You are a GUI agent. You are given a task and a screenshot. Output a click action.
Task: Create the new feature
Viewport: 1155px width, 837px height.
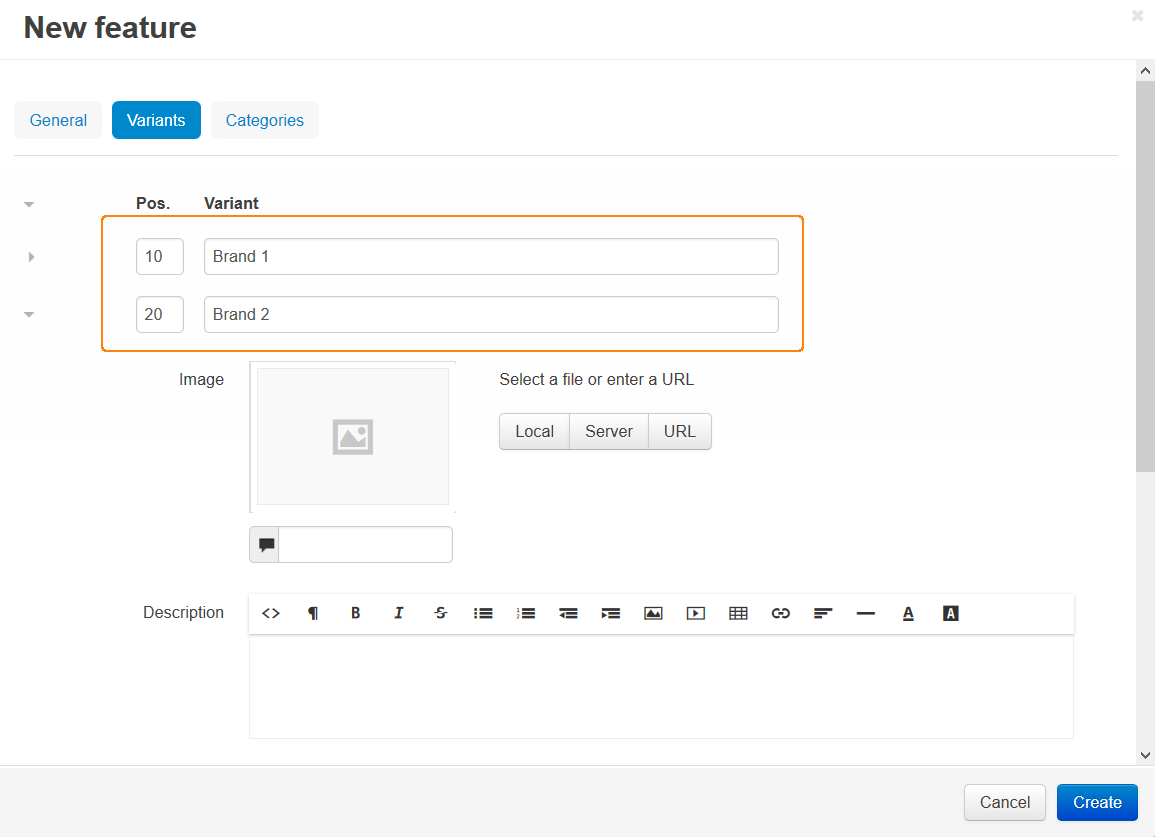(1098, 802)
